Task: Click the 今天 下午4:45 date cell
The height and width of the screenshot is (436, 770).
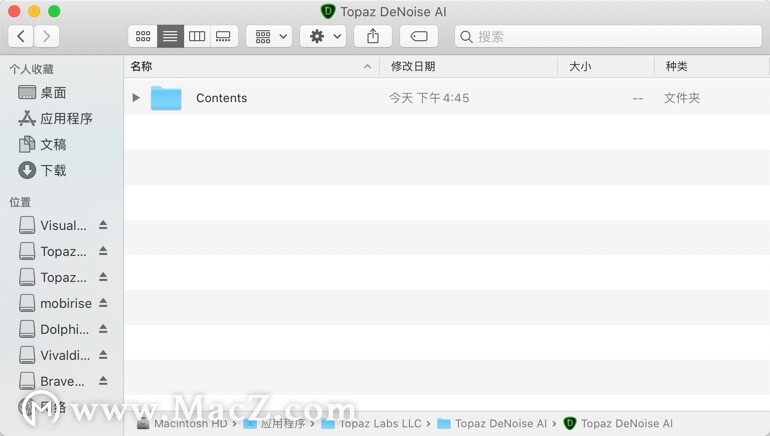Action: point(429,98)
